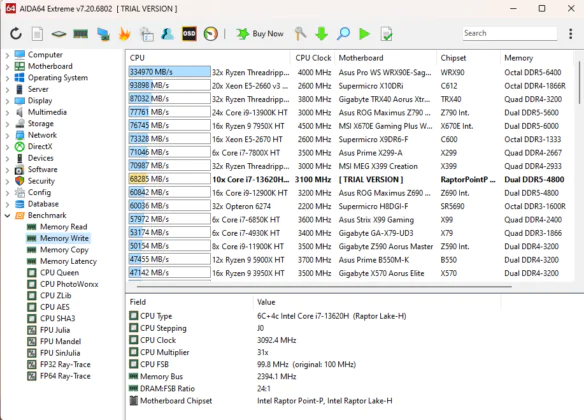
Task: Click the Buy Now button
Action: pyautogui.click(x=260, y=34)
